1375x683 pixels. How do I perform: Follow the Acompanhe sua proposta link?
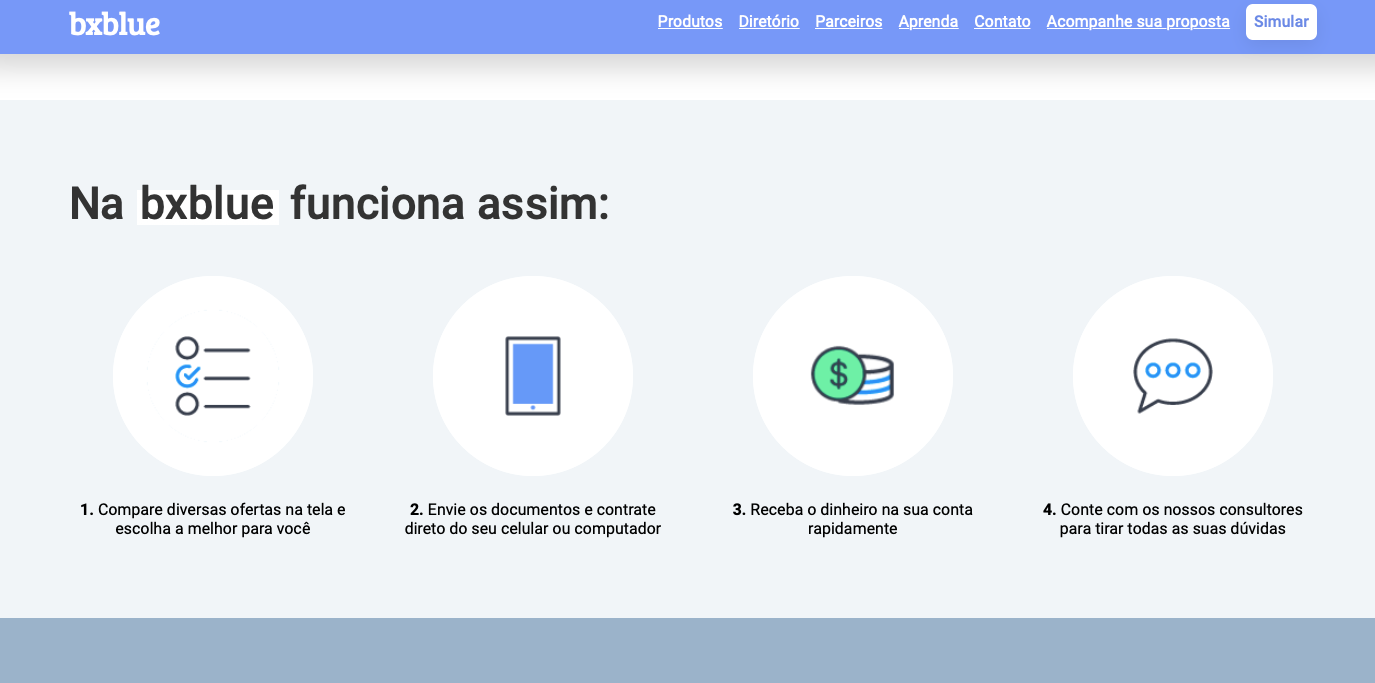pyautogui.click(x=1138, y=22)
